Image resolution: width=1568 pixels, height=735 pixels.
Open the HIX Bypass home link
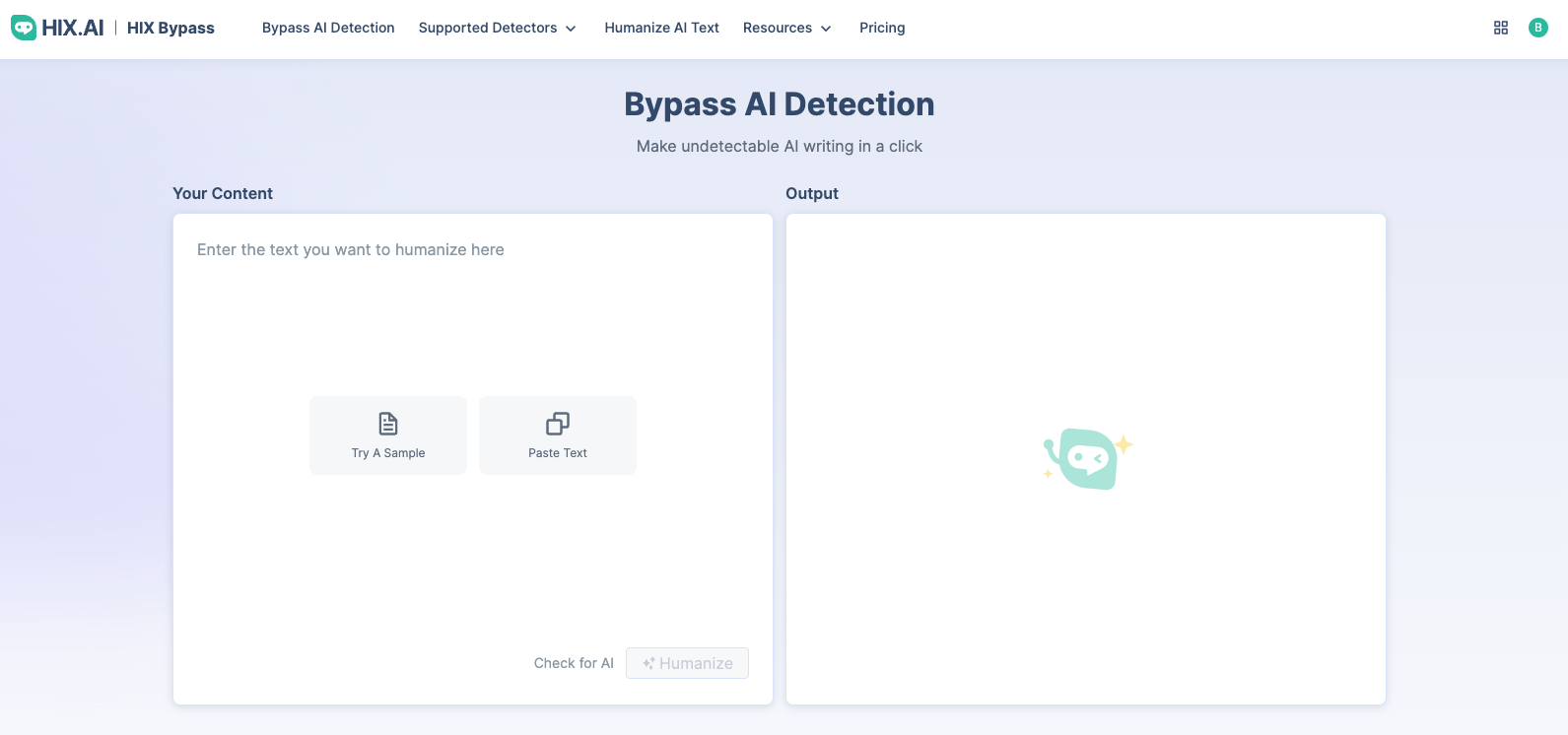[170, 28]
